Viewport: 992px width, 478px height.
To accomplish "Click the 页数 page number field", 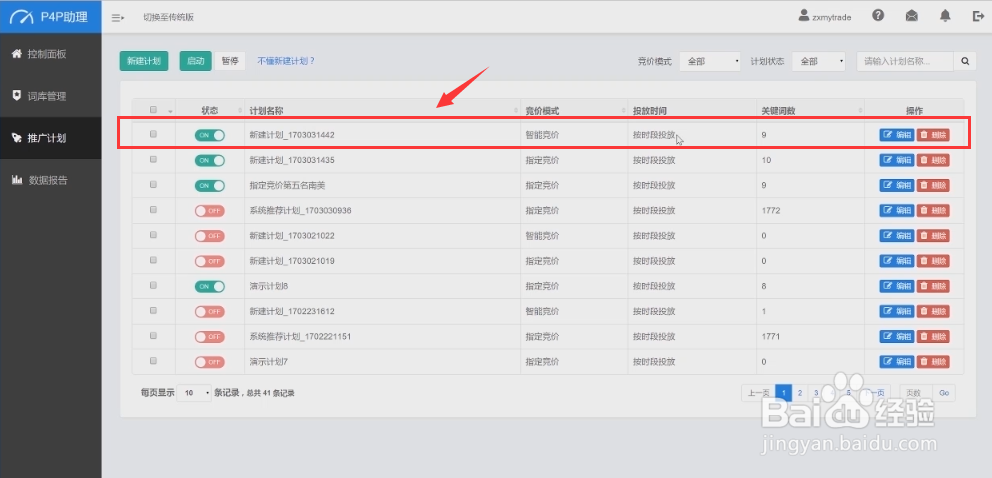I will click(x=916, y=393).
